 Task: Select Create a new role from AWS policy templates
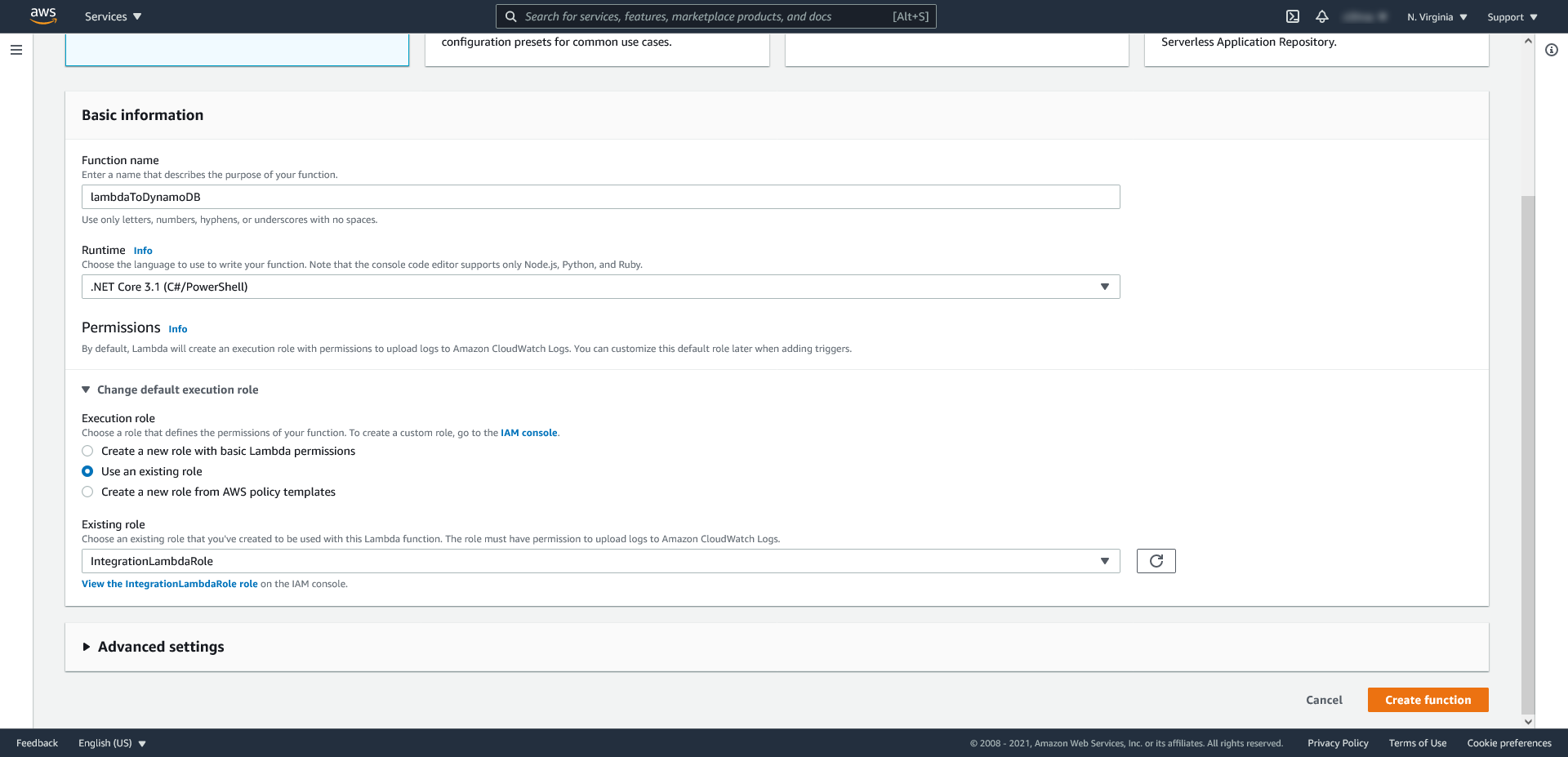(87, 492)
